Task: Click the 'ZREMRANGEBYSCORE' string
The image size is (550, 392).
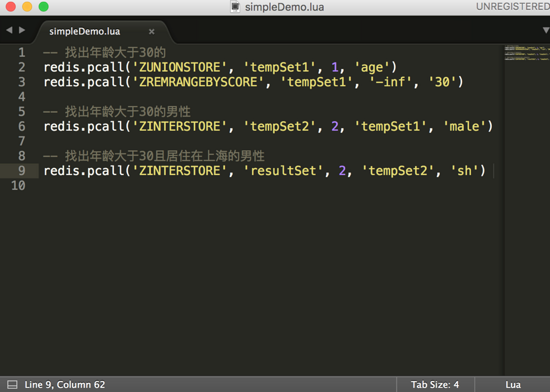Action: coord(198,82)
